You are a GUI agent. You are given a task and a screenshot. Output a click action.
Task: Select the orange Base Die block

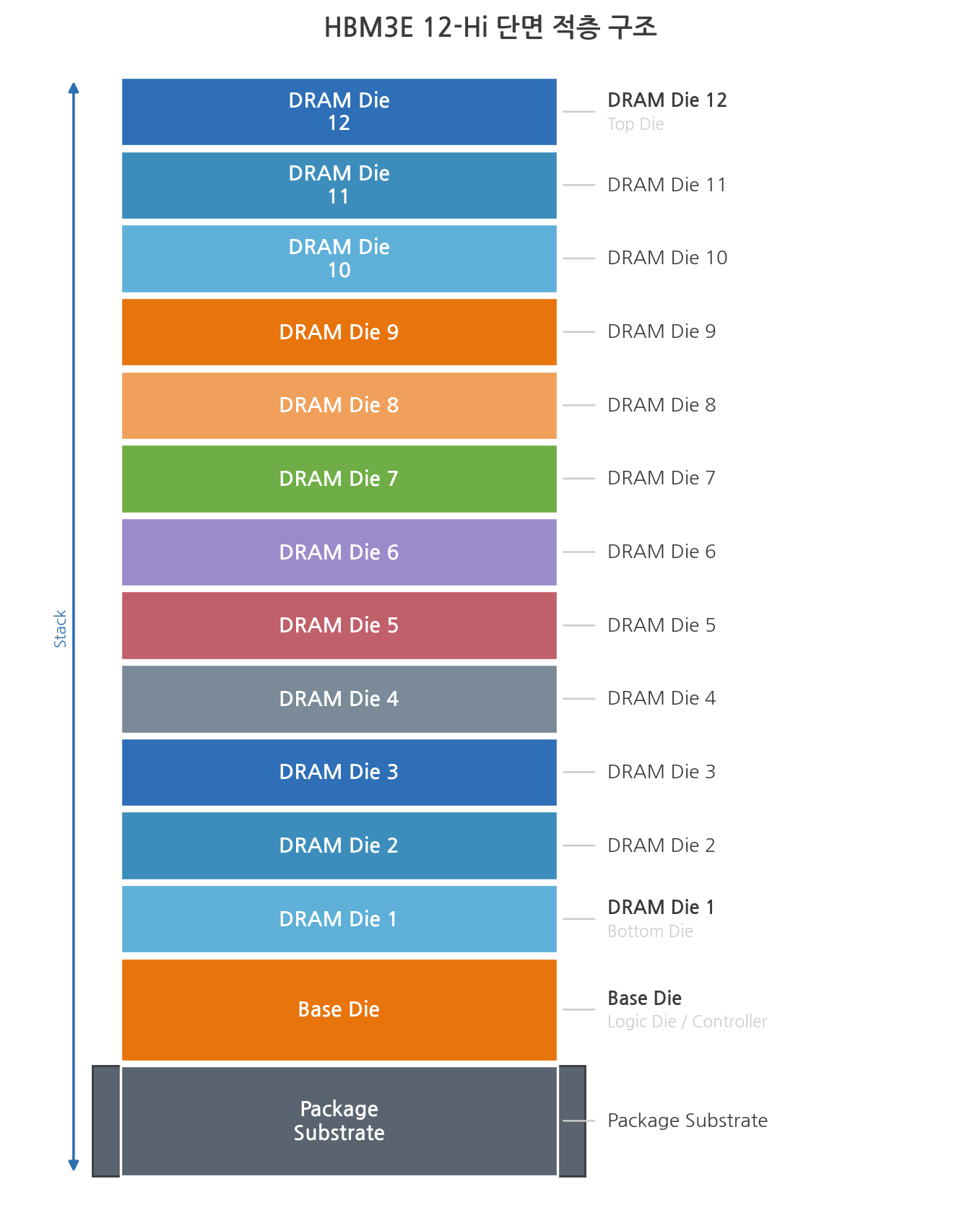click(339, 1009)
